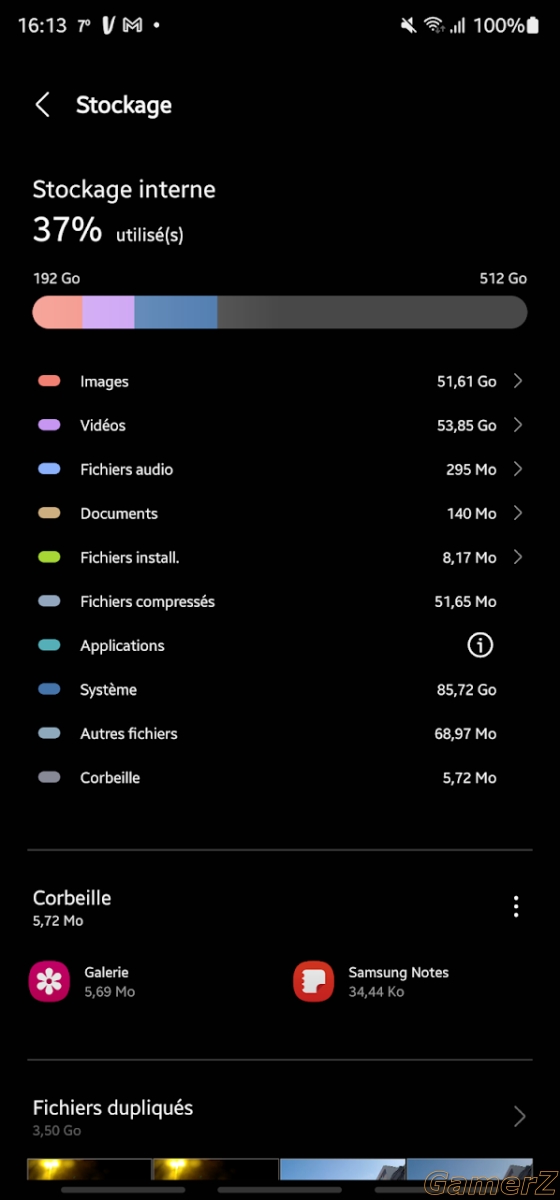This screenshot has height=1200, width=560.
Task: Expand the Vidéos storage chevron
Action: coord(518,425)
